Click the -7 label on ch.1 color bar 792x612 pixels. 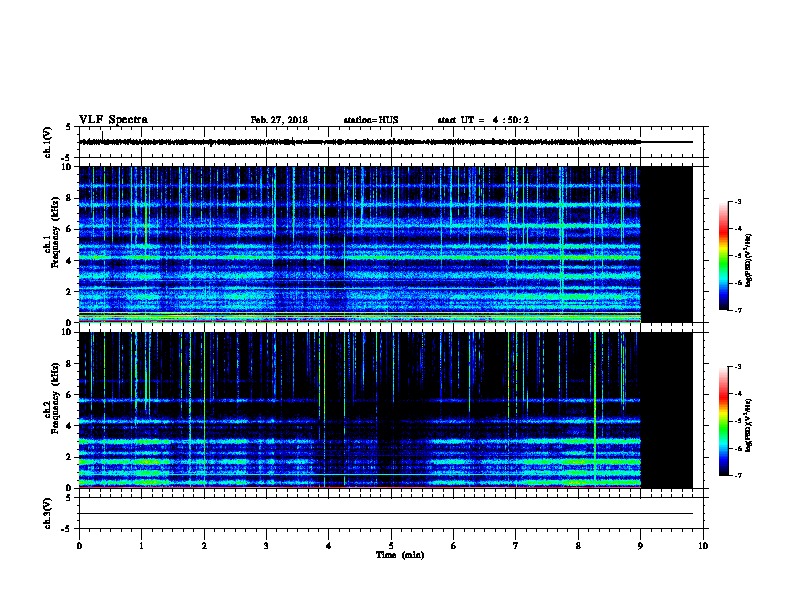coord(737,310)
